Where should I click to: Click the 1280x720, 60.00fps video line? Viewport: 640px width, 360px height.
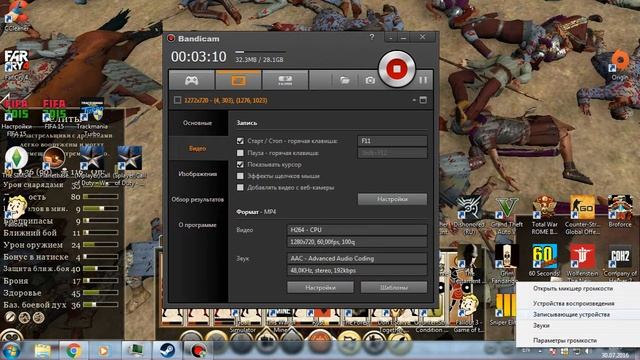click(357, 242)
